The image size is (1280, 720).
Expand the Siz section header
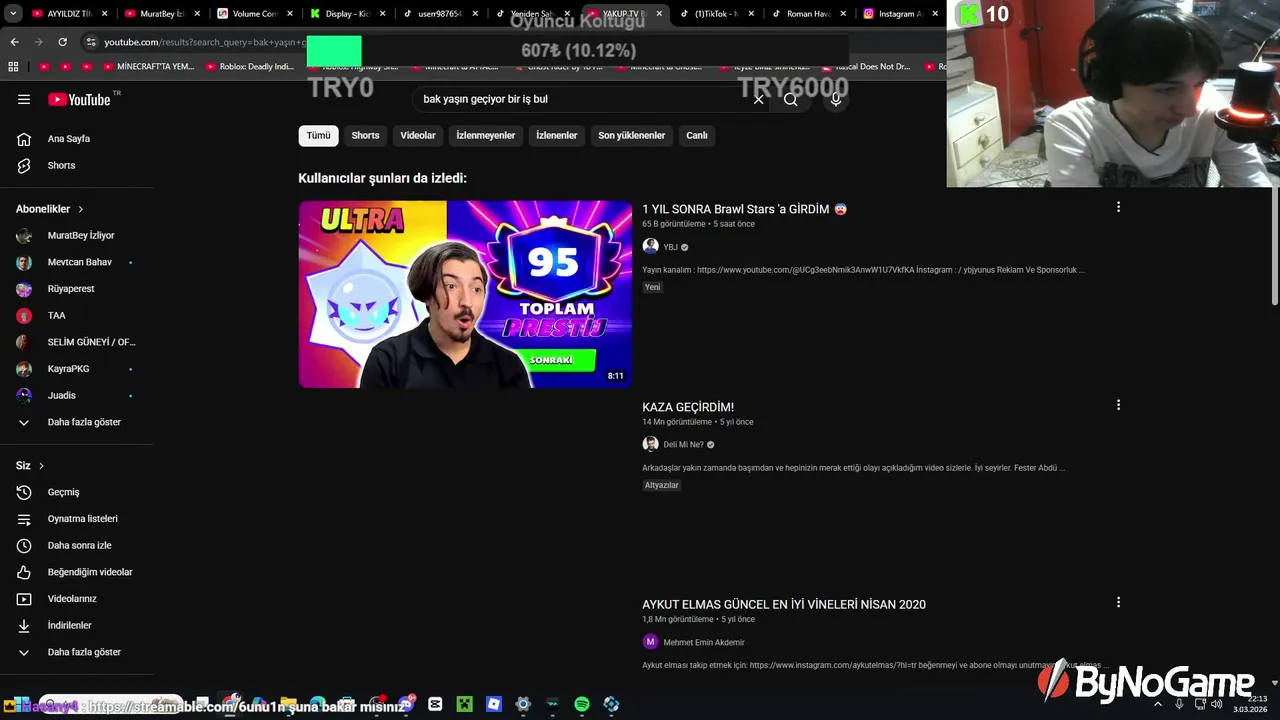point(30,466)
